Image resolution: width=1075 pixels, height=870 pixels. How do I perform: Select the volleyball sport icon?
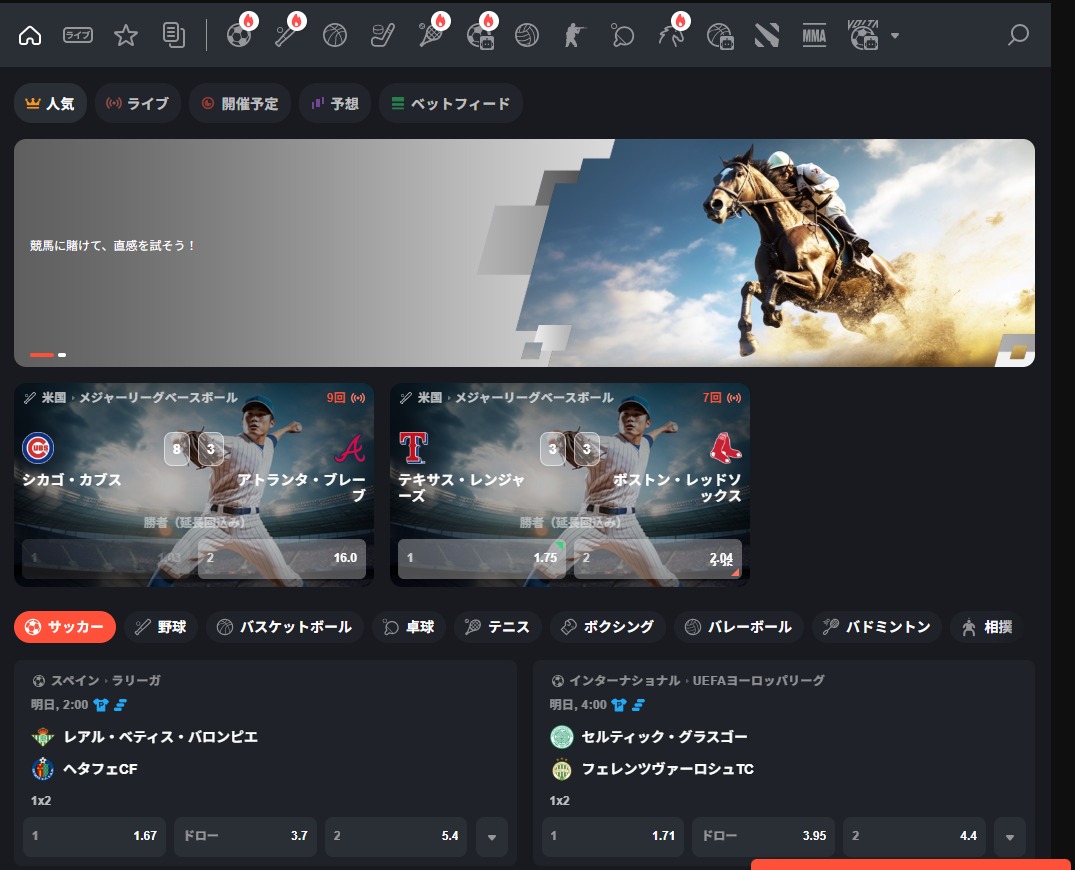[x=527, y=35]
